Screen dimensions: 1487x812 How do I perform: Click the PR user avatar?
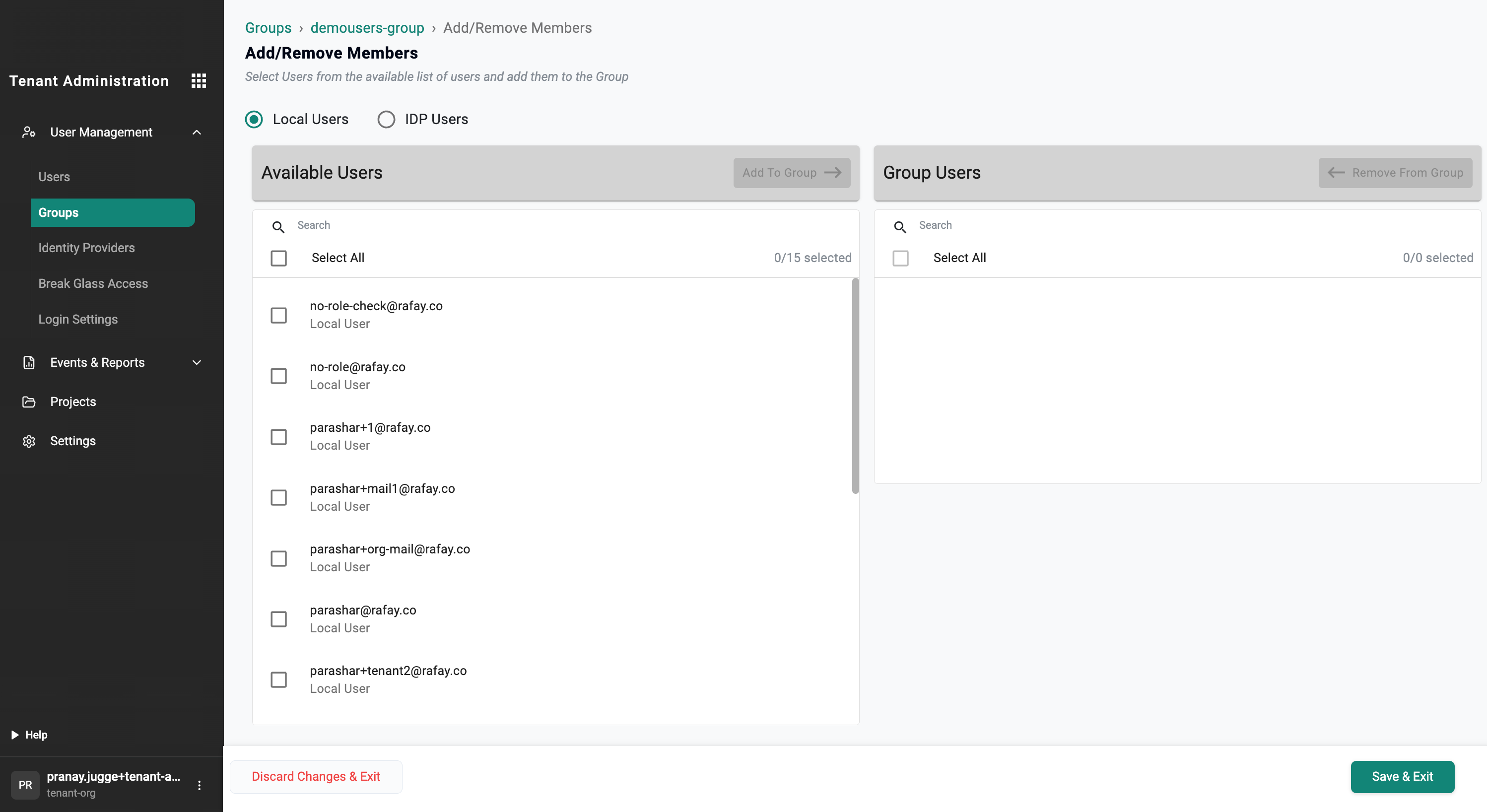point(25,785)
